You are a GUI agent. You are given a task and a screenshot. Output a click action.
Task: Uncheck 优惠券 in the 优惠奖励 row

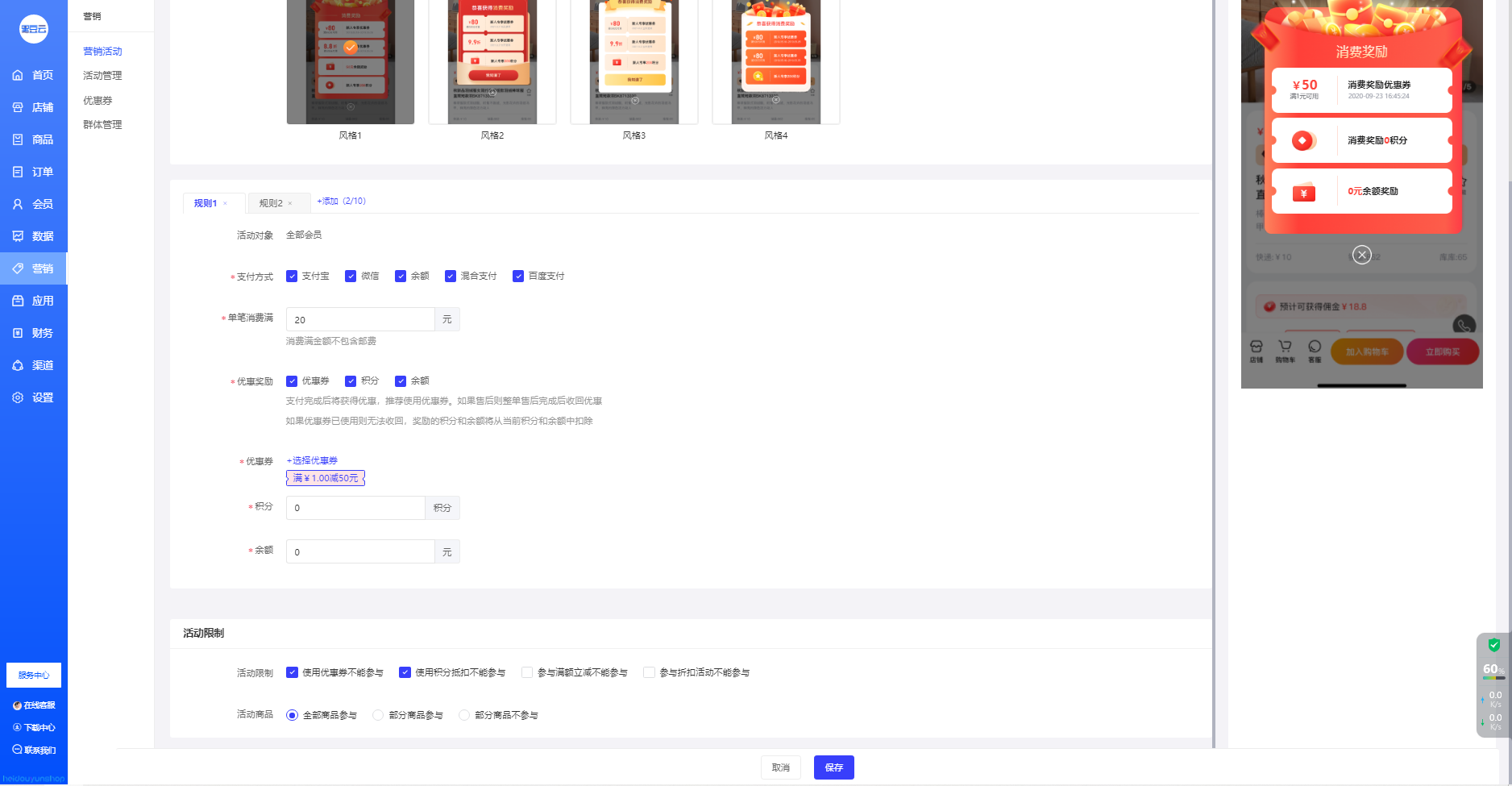292,381
